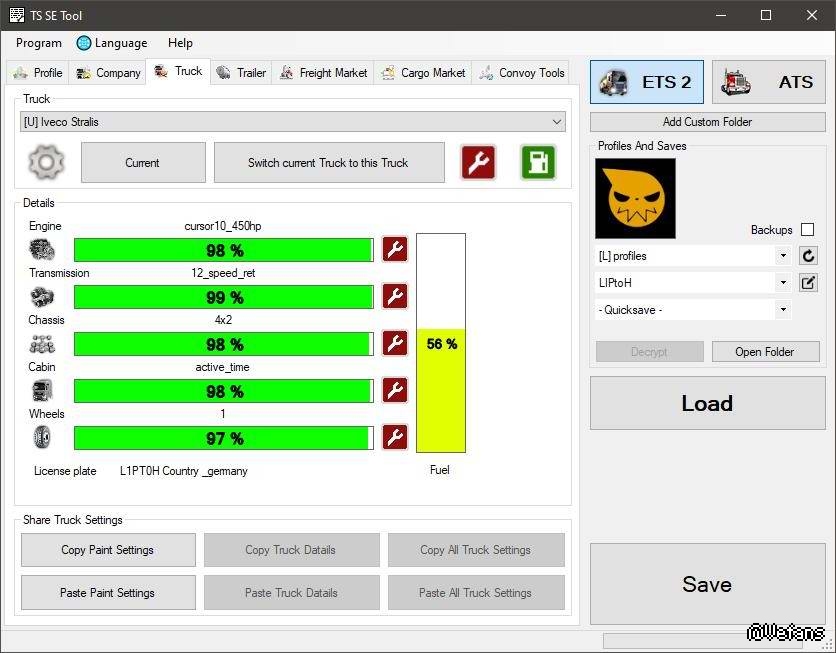Click the Current truck button
Viewport: 836px width, 653px height.
(x=143, y=163)
